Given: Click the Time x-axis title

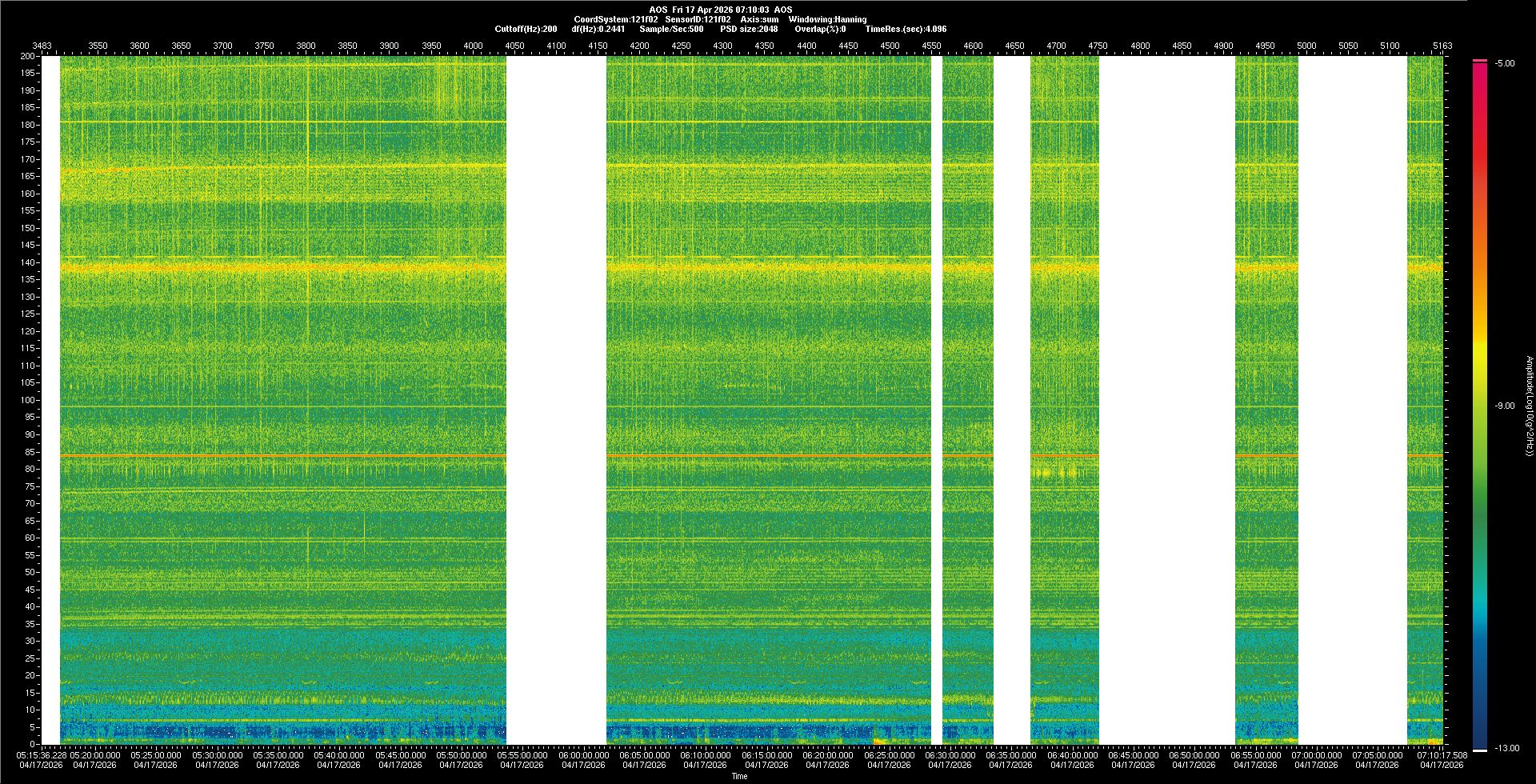Looking at the screenshot, I should (x=739, y=776).
